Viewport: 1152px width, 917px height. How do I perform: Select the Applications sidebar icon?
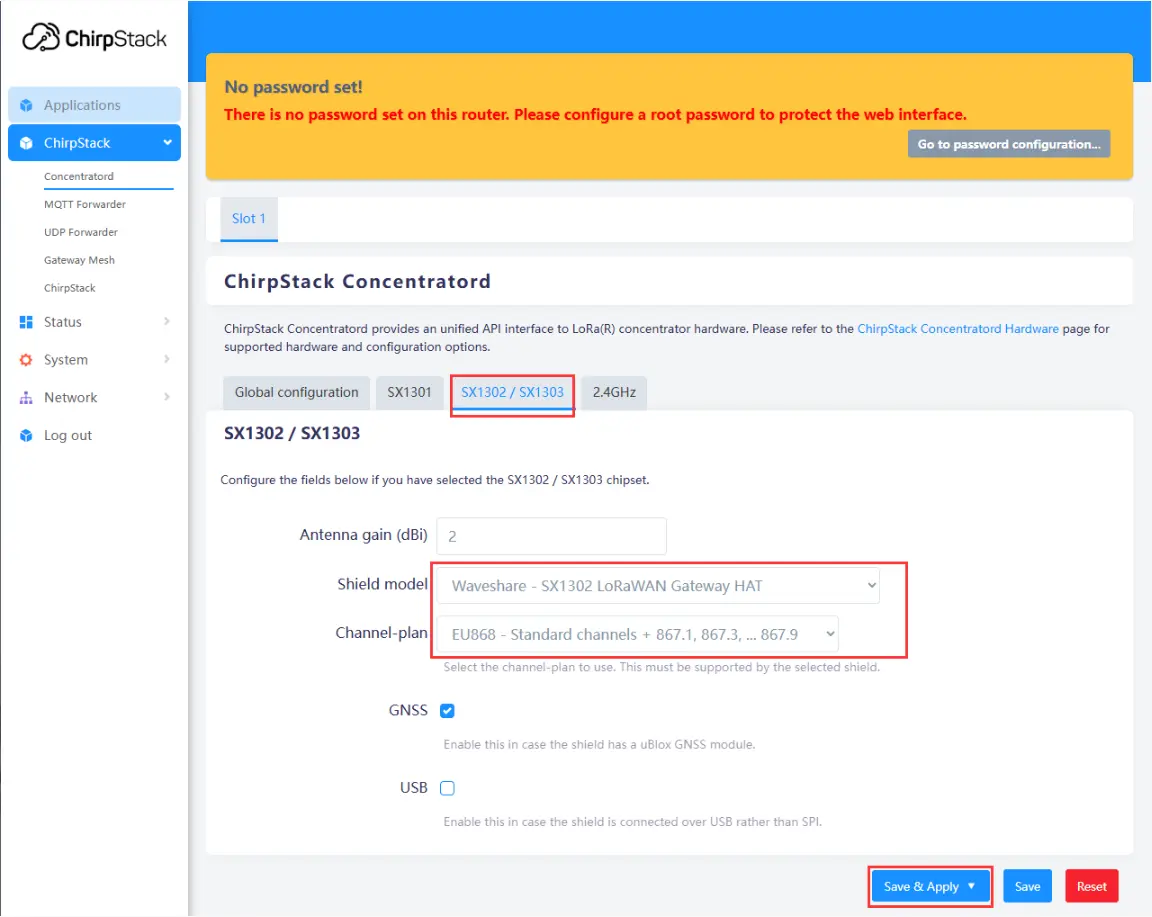click(x=25, y=104)
